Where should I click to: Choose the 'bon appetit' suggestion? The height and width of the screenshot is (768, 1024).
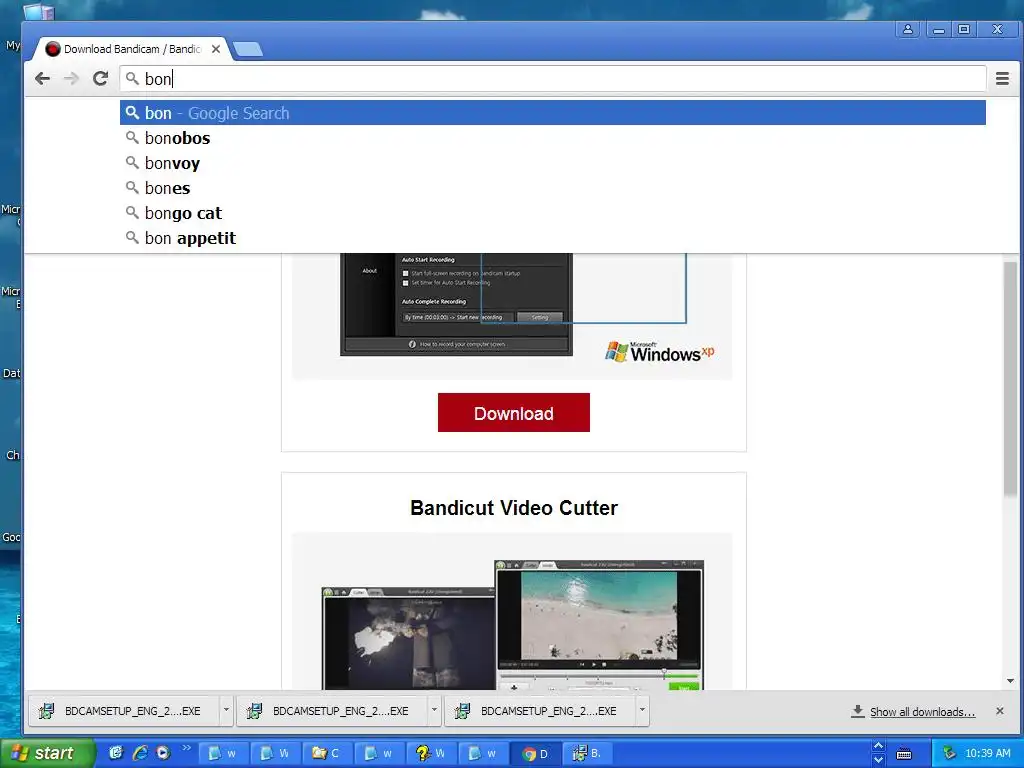click(x=552, y=238)
